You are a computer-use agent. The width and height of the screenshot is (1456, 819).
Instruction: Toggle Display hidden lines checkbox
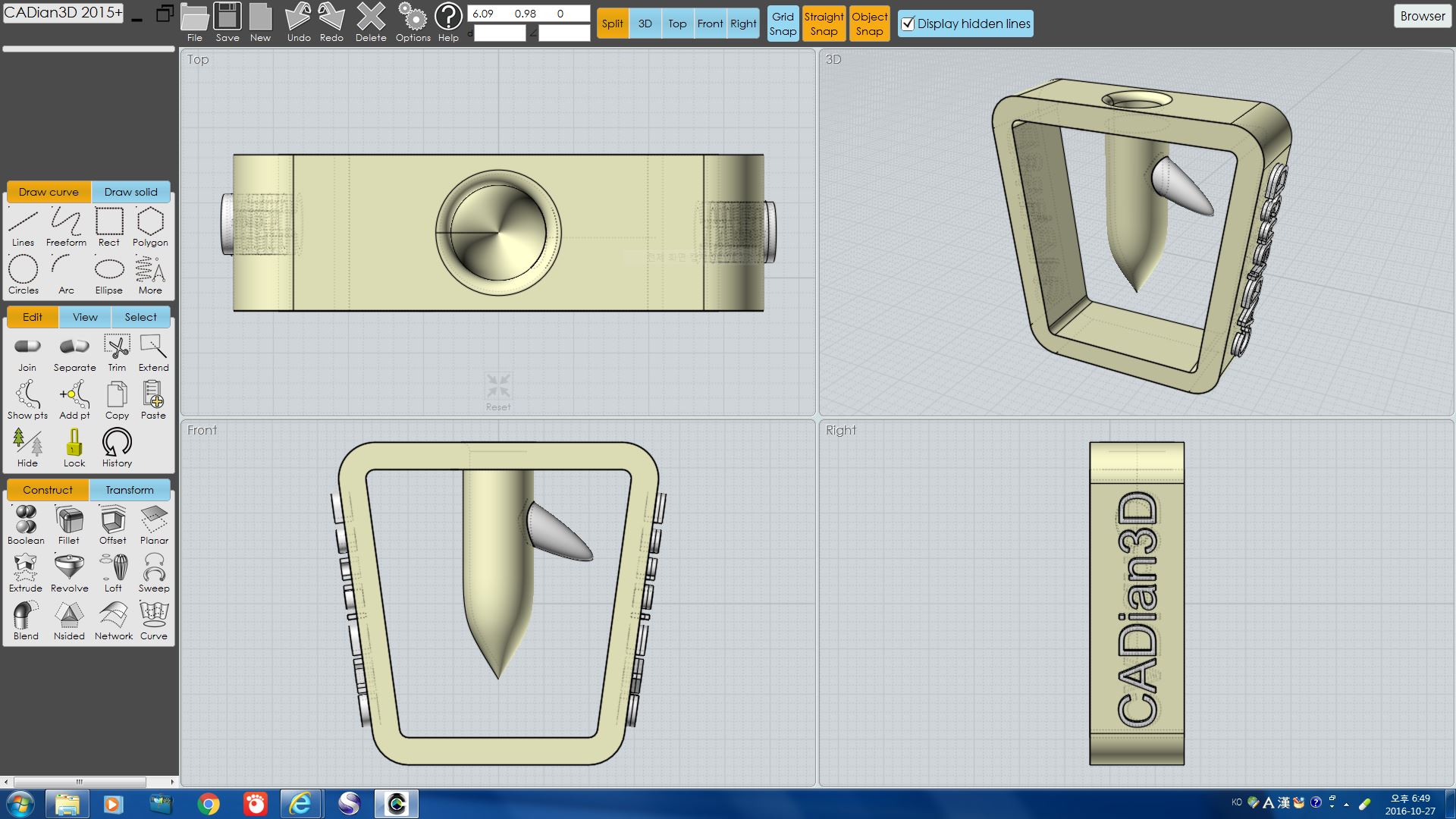point(908,24)
